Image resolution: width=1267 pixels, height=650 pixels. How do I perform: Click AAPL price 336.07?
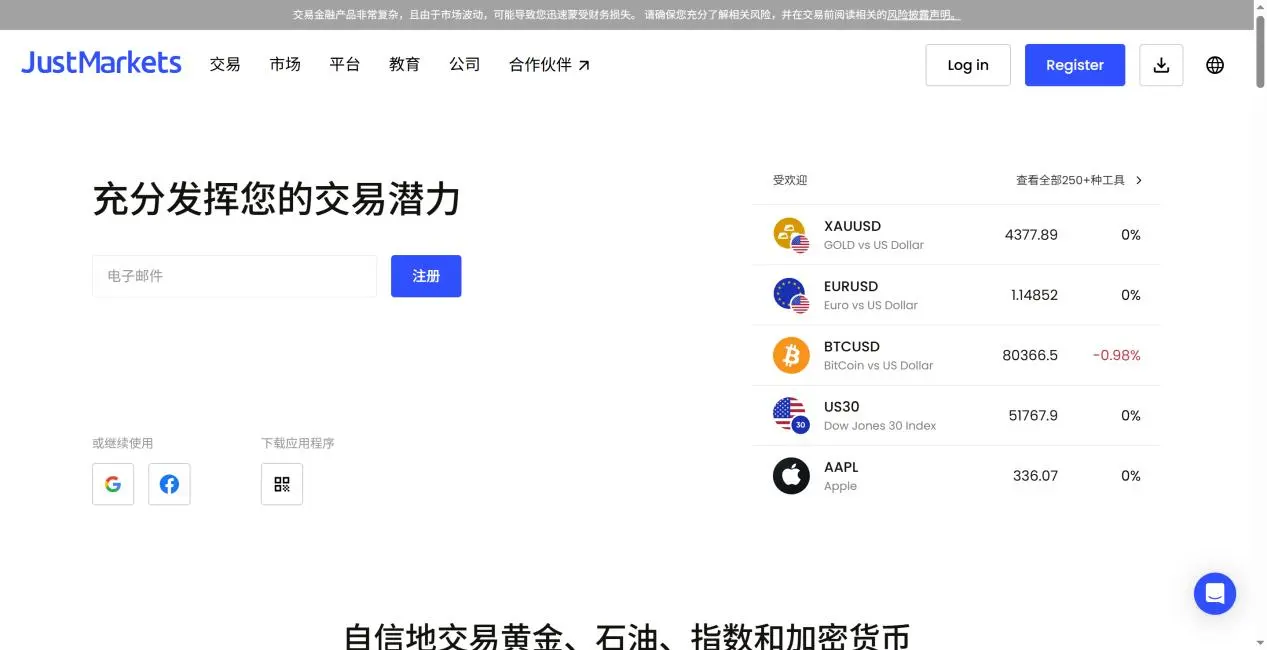(x=1035, y=476)
